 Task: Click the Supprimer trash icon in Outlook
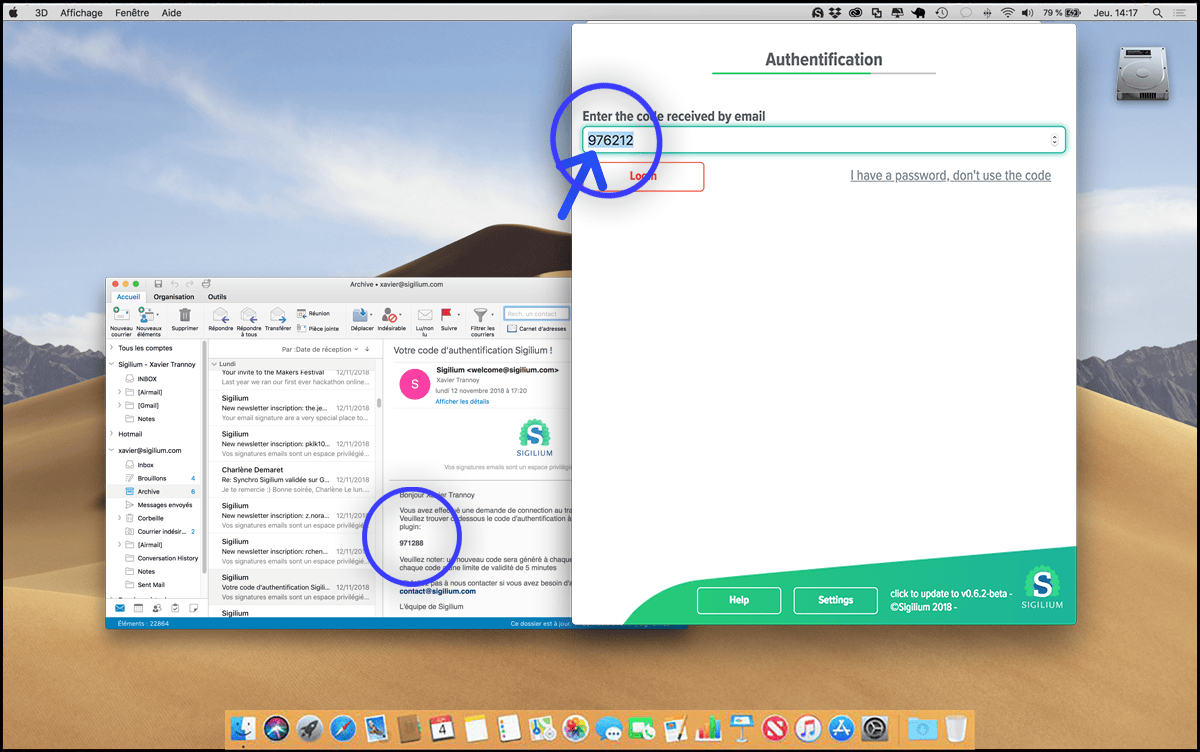(184, 316)
